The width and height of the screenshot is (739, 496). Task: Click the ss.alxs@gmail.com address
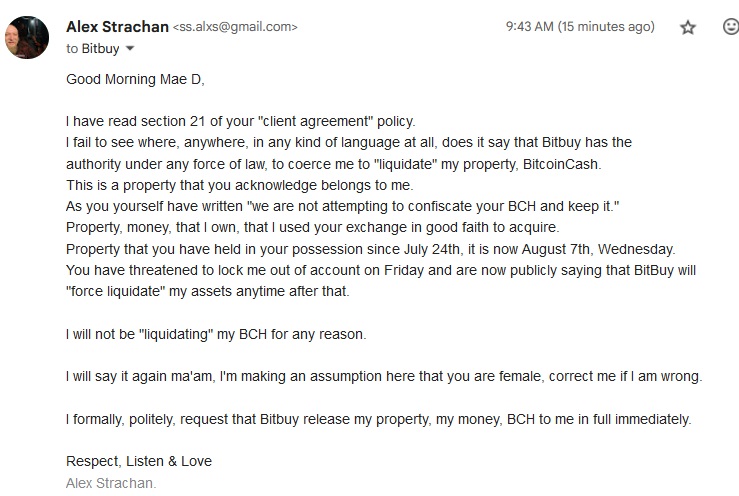[x=235, y=27]
